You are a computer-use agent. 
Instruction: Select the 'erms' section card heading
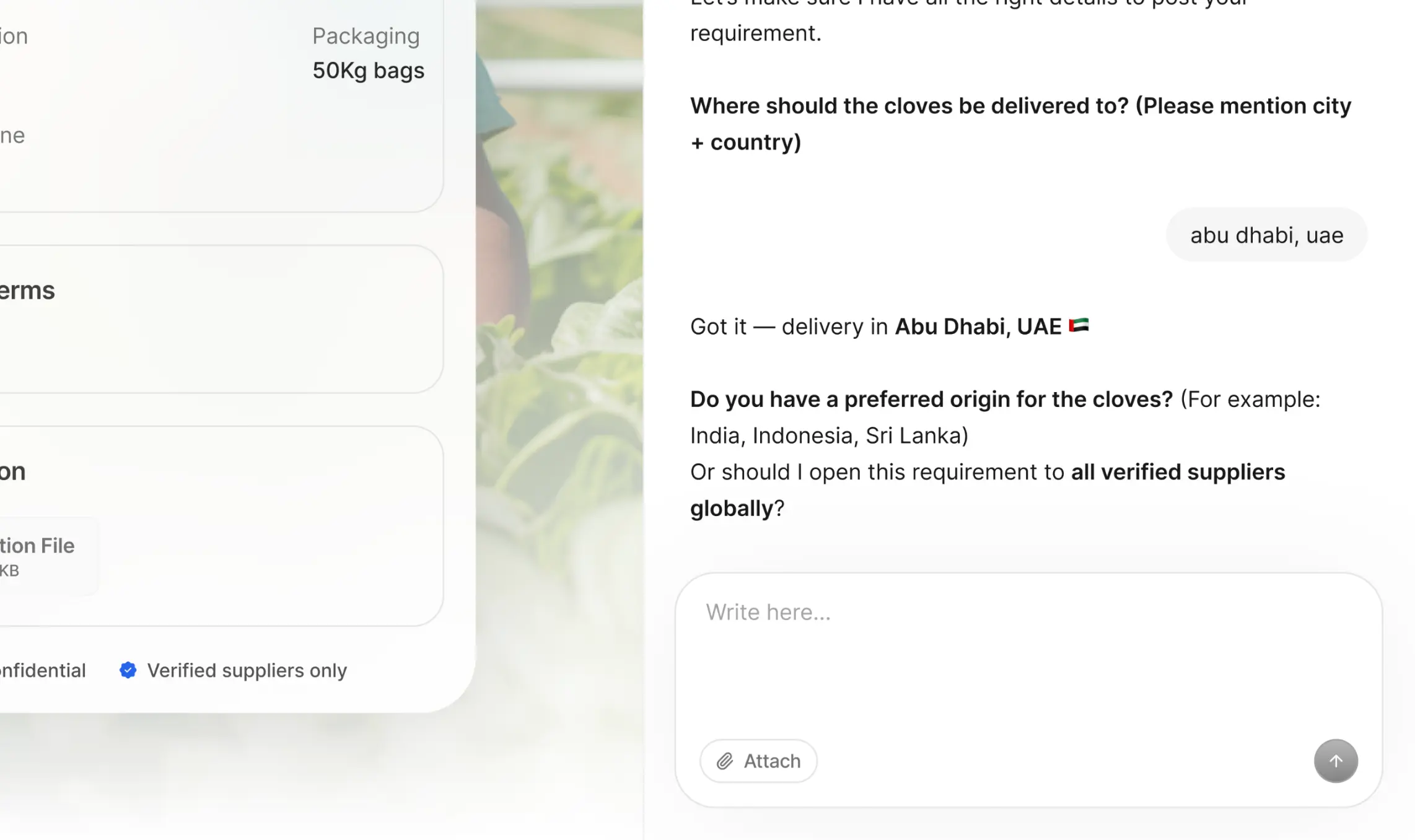click(28, 291)
